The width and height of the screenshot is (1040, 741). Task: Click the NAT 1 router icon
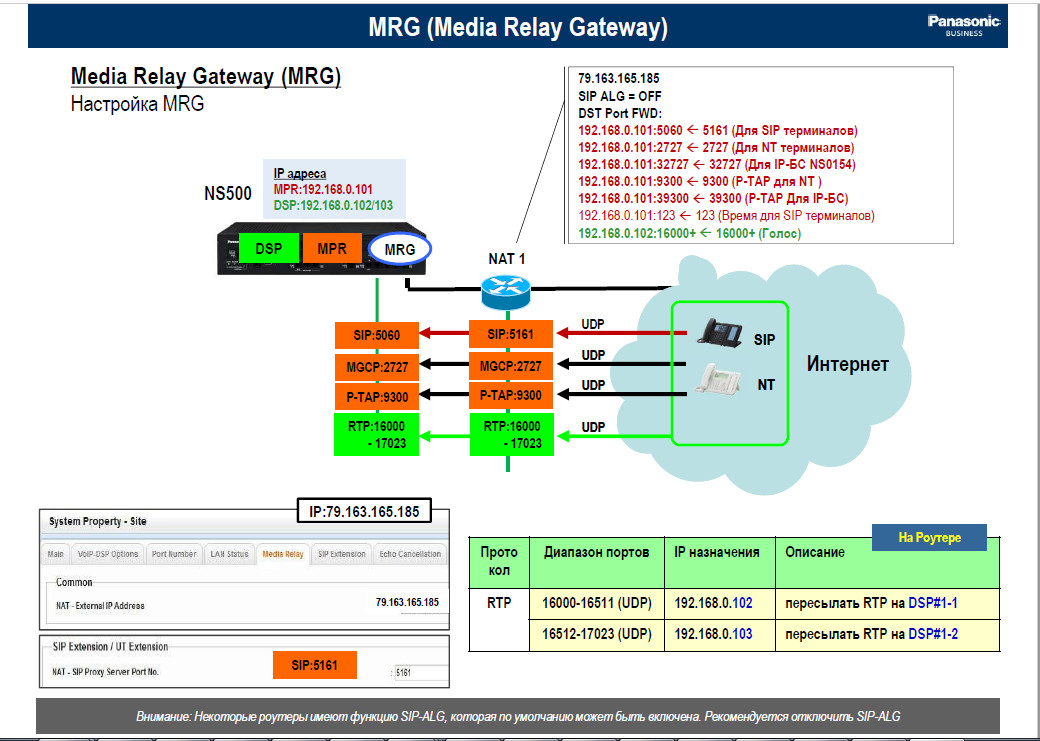pos(505,291)
